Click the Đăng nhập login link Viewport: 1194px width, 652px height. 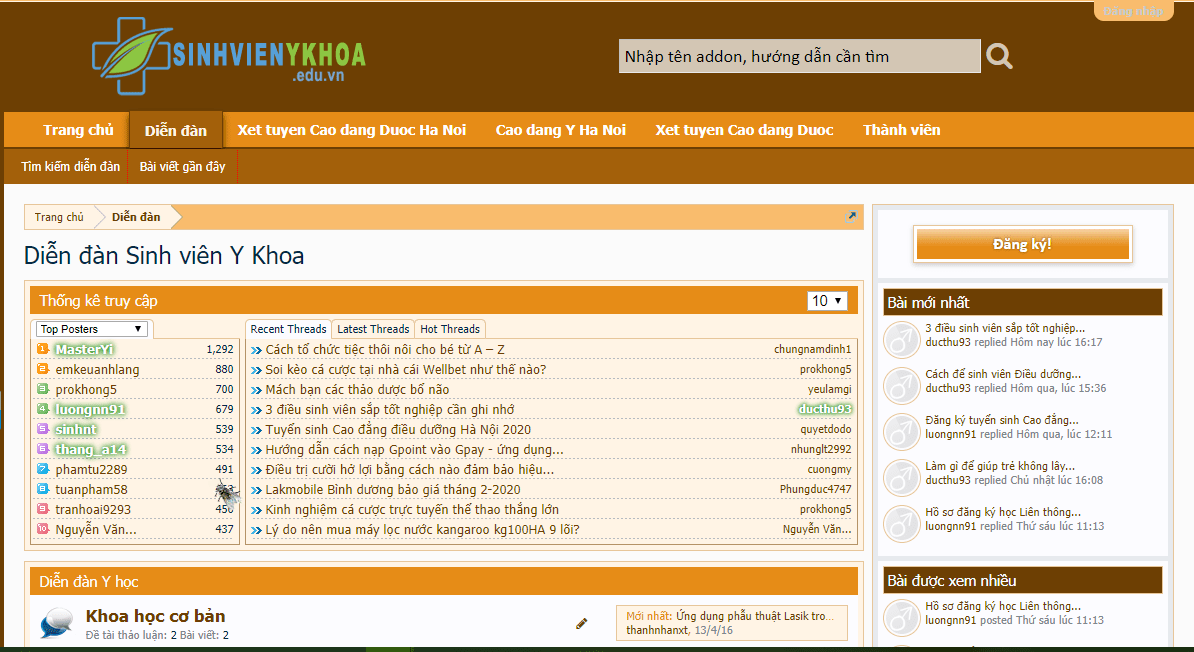(x=1133, y=12)
